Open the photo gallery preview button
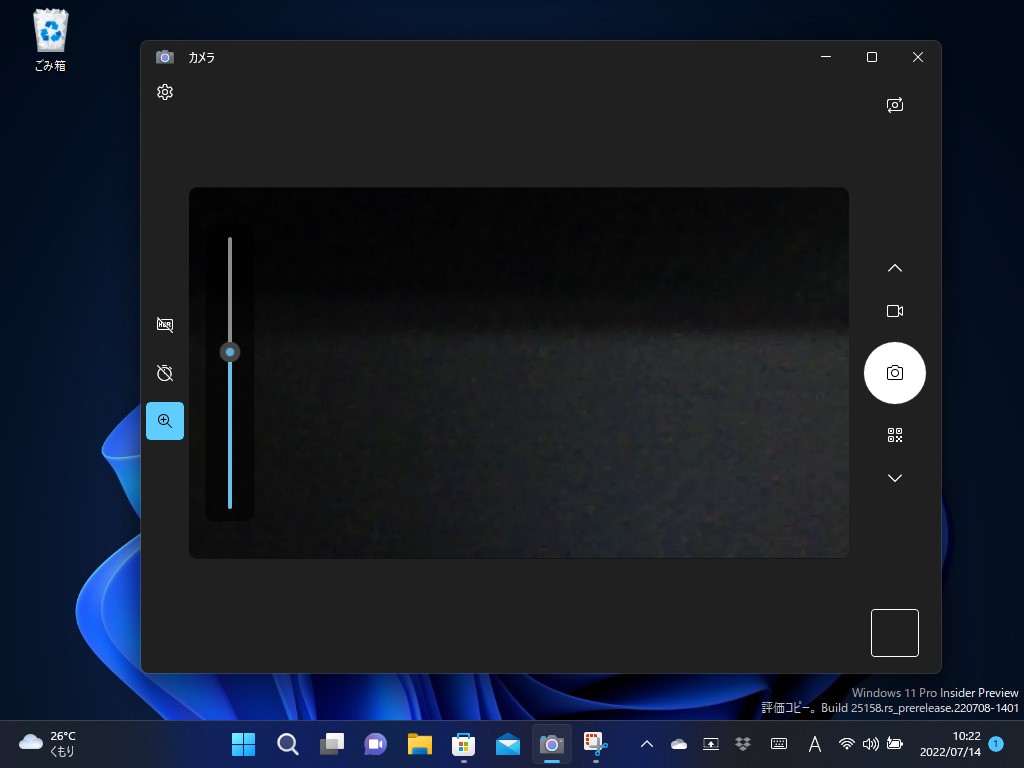 [894, 632]
